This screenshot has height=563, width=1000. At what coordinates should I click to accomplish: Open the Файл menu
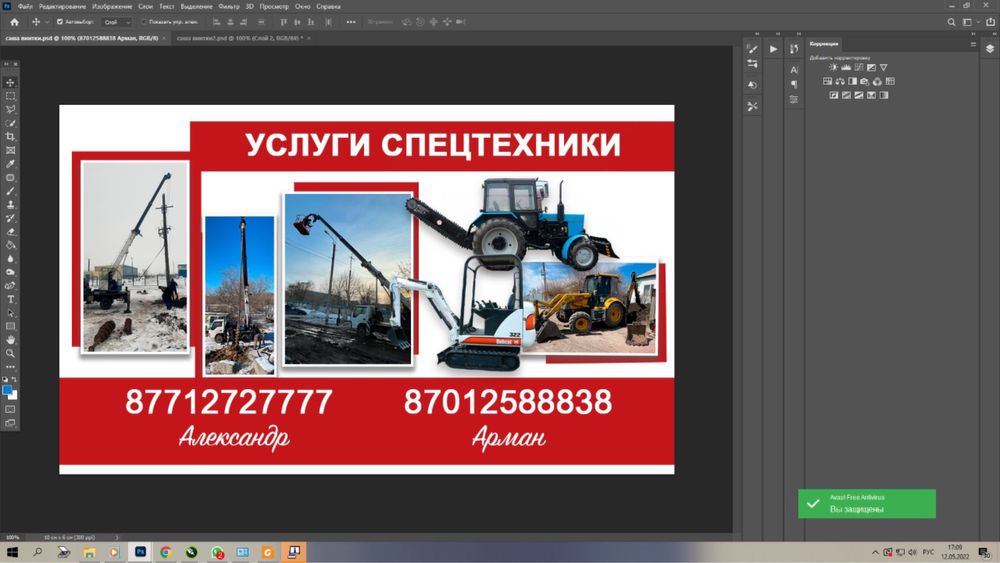click(25, 6)
